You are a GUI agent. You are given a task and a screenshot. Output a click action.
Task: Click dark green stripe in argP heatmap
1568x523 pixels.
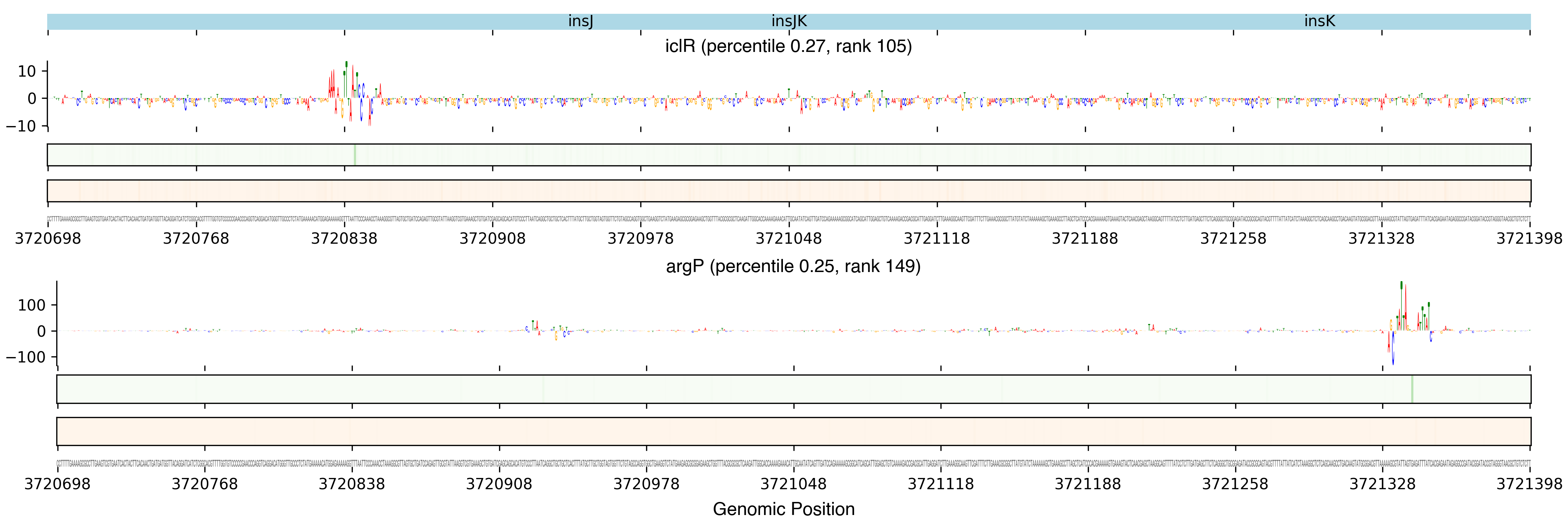1412,389
